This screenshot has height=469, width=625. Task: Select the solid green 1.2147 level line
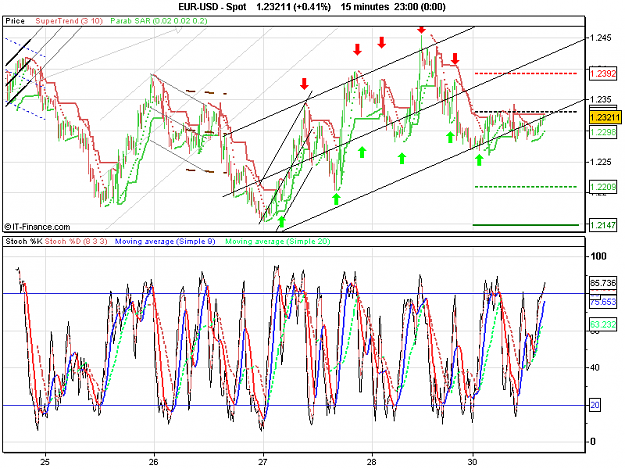[526, 225]
